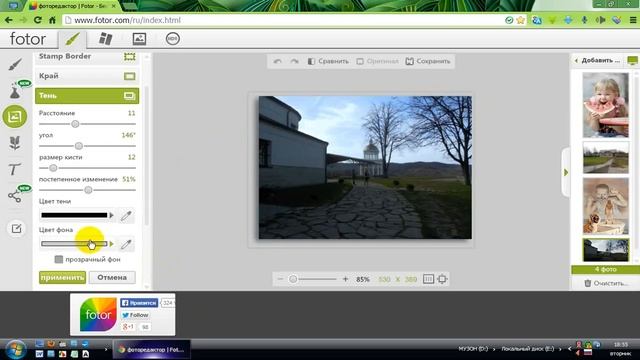Open the effects flask tool

click(x=15, y=91)
